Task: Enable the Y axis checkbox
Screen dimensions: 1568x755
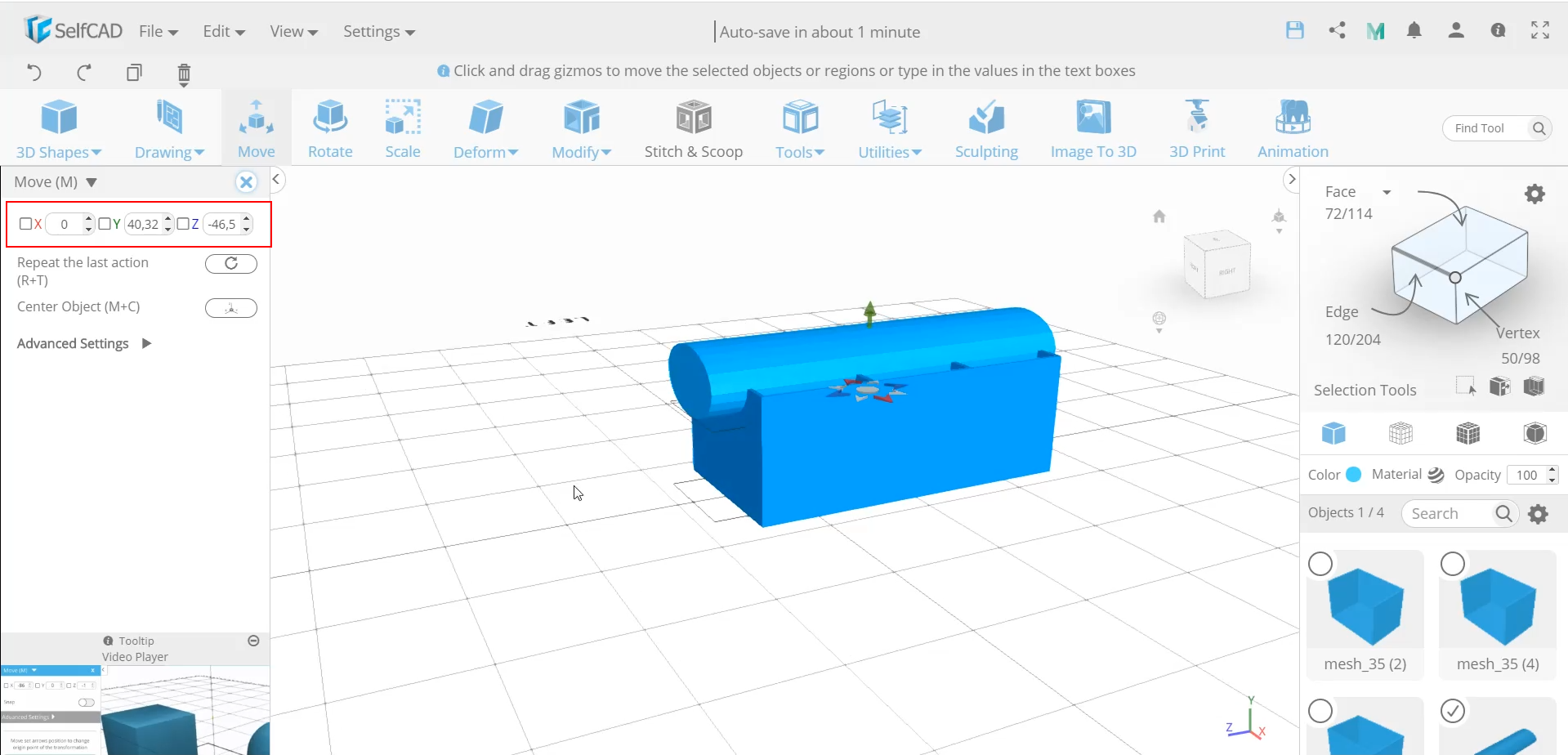Action: pos(104,224)
